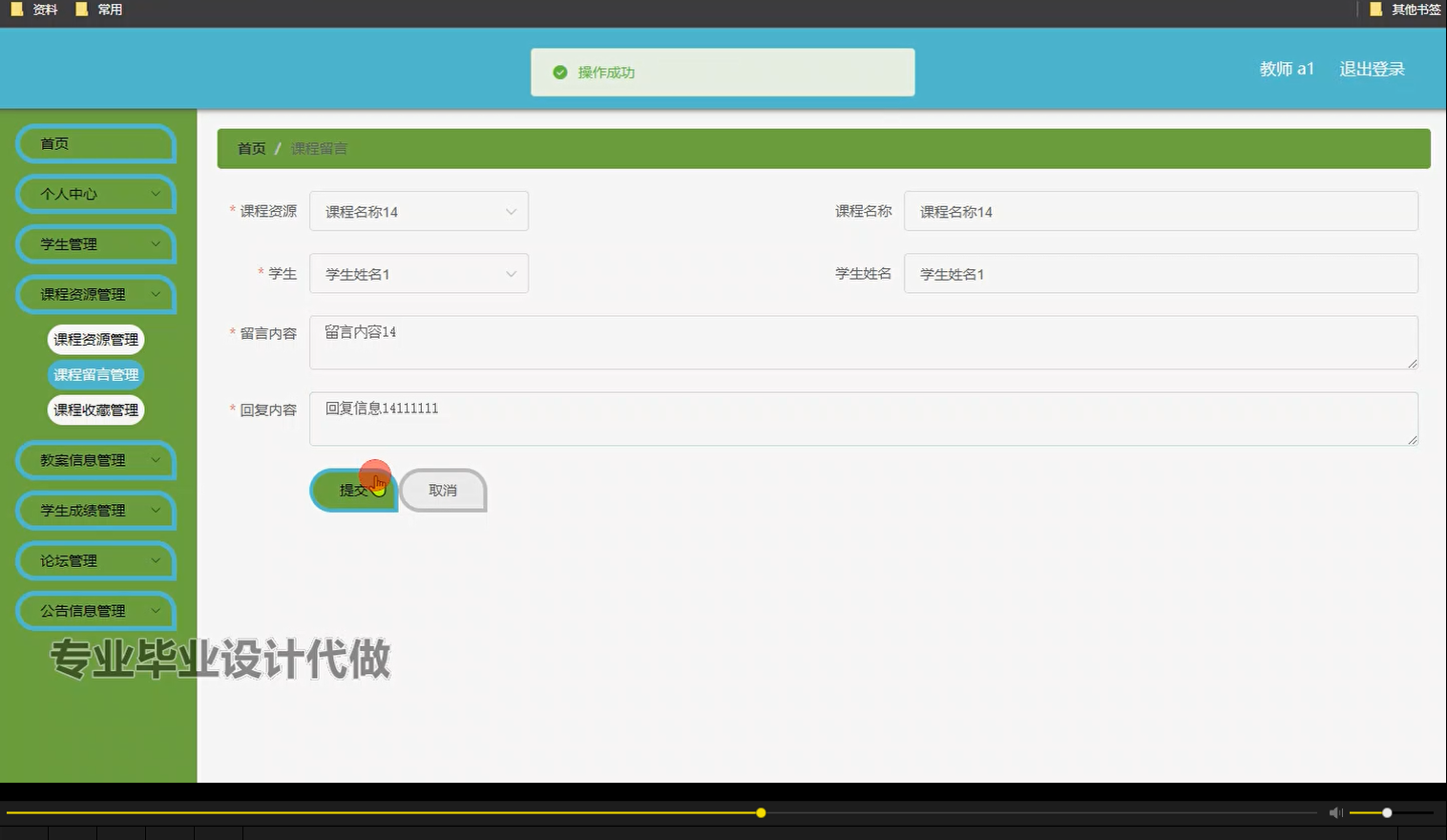Click the 课程留言 breadcrumb label
Image resolution: width=1447 pixels, height=840 pixels.
coord(319,148)
